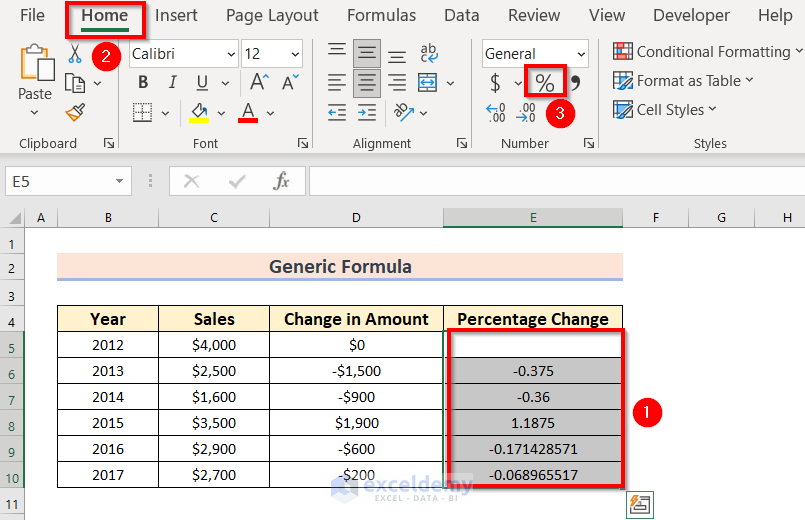
Task: Open the font name Calibri dropdown
Action: [232, 54]
